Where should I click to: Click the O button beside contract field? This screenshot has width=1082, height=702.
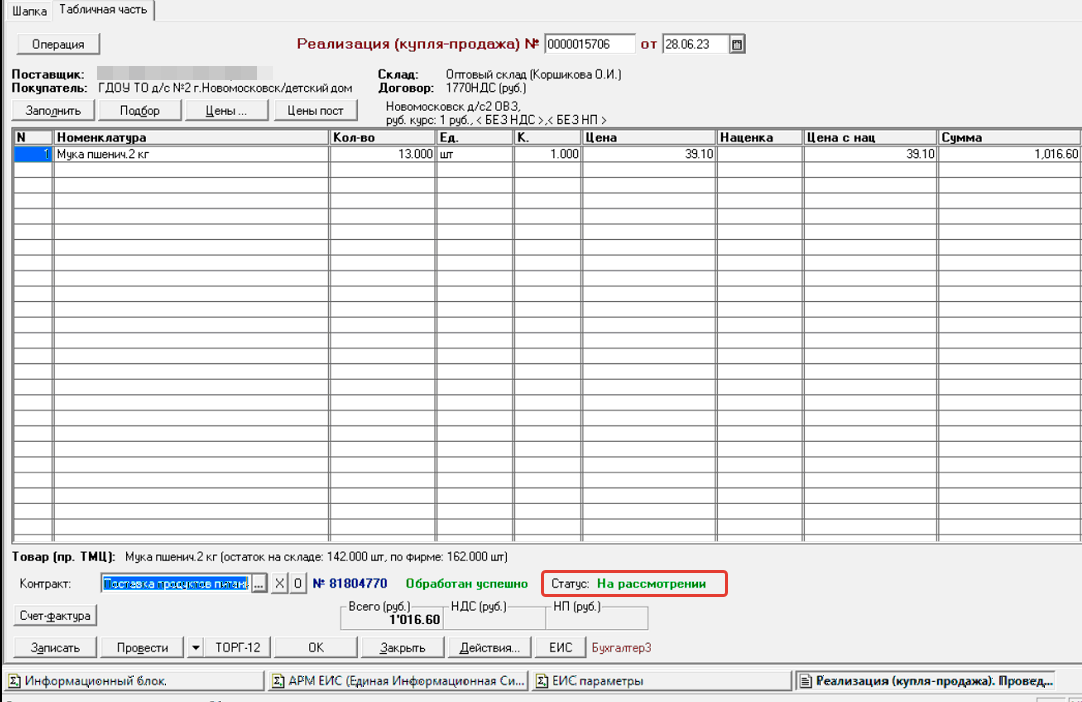[x=297, y=583]
